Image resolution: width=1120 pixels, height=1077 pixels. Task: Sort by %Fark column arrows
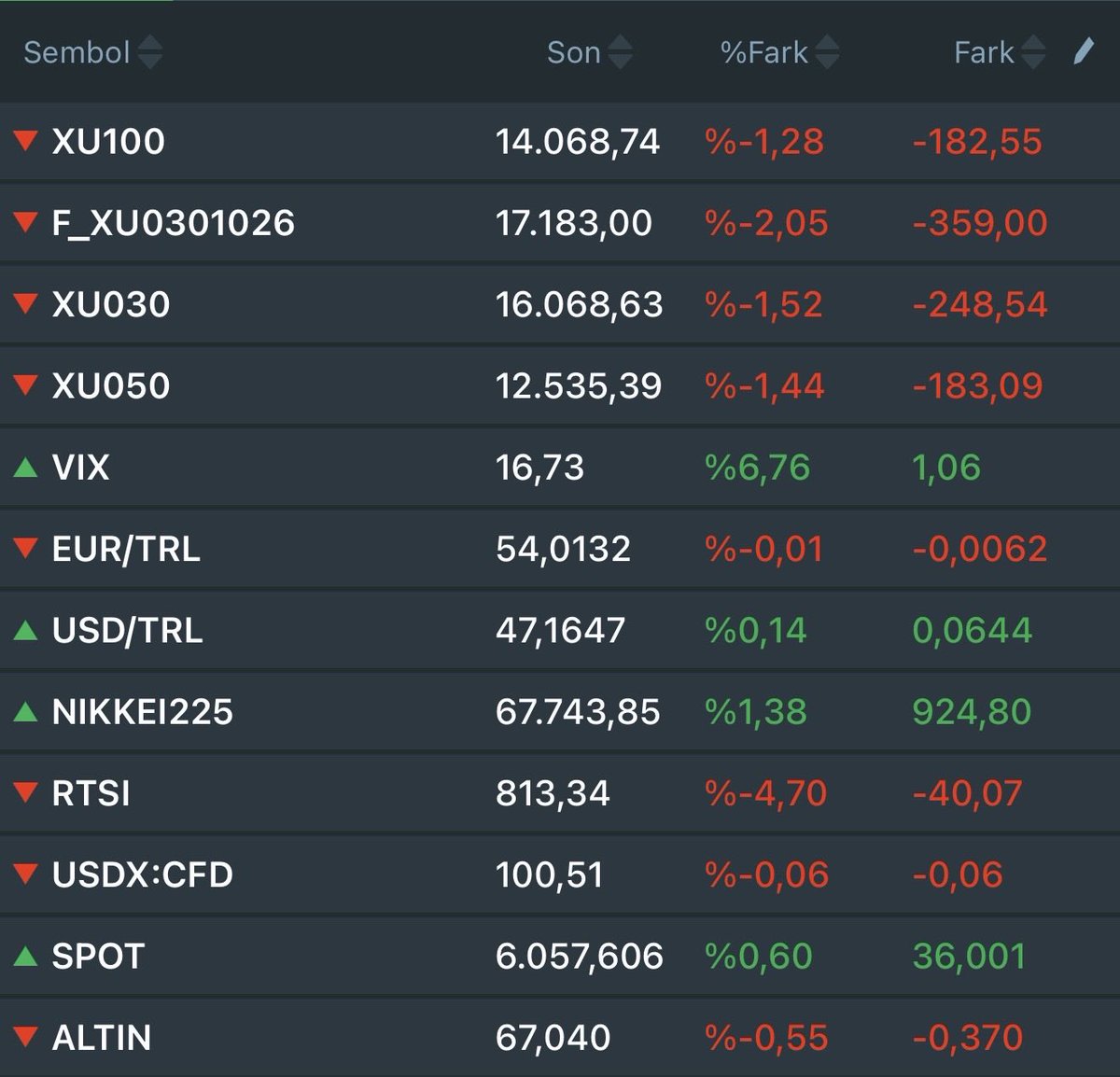pyautogui.click(x=826, y=52)
